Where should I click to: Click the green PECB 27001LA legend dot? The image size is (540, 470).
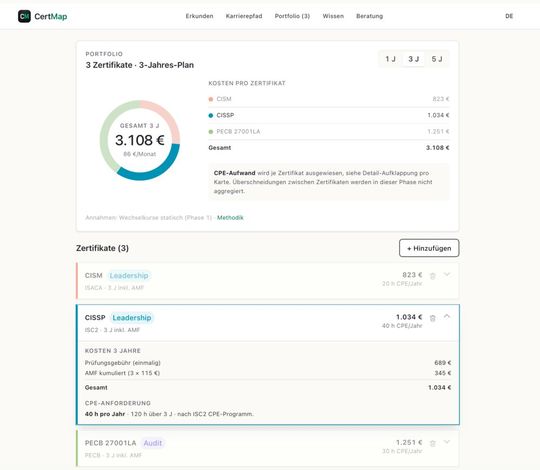pyautogui.click(x=211, y=132)
